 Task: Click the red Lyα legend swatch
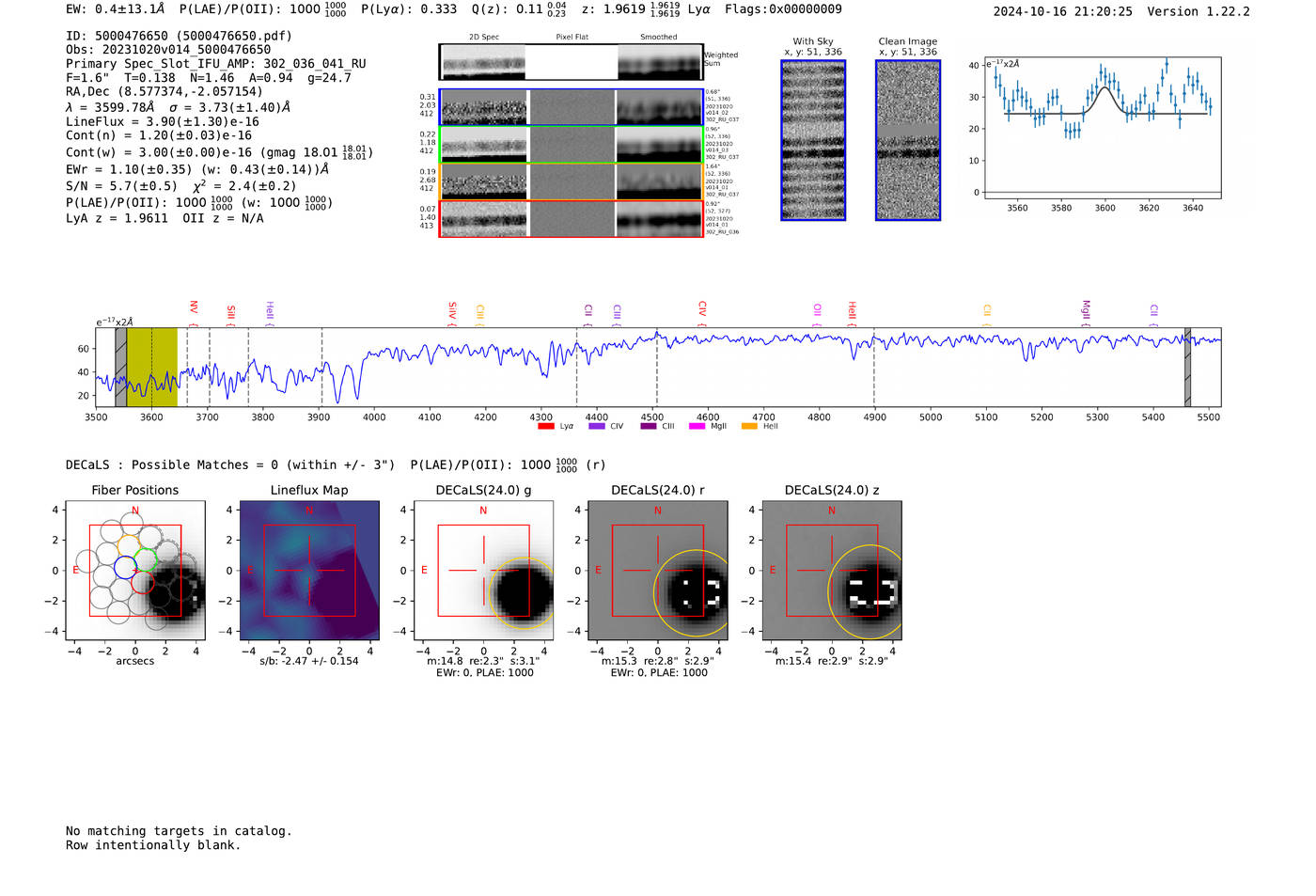[x=545, y=426]
